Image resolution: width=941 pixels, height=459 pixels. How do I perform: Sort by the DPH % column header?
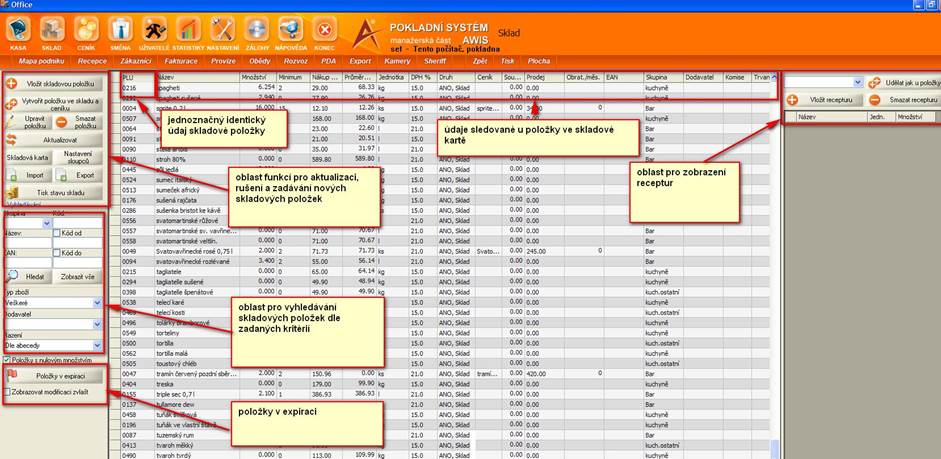pos(422,77)
